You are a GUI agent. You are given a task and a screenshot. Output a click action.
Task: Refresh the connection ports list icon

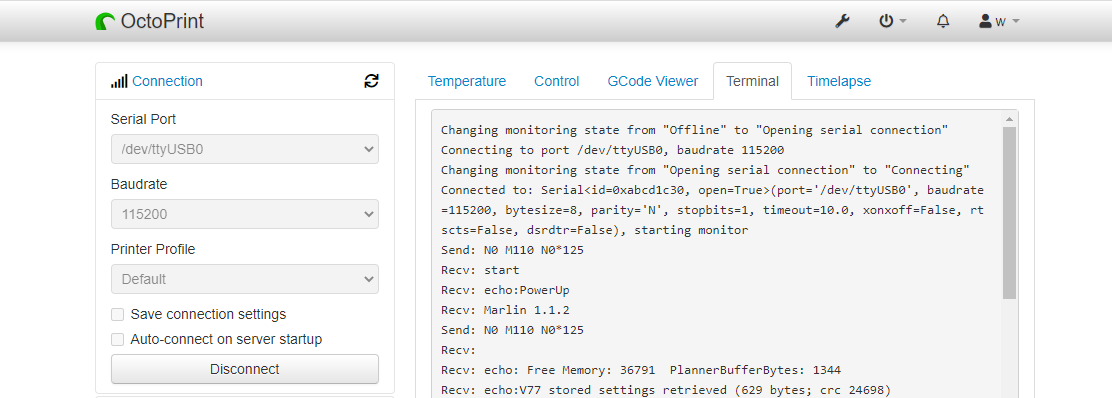tap(371, 81)
